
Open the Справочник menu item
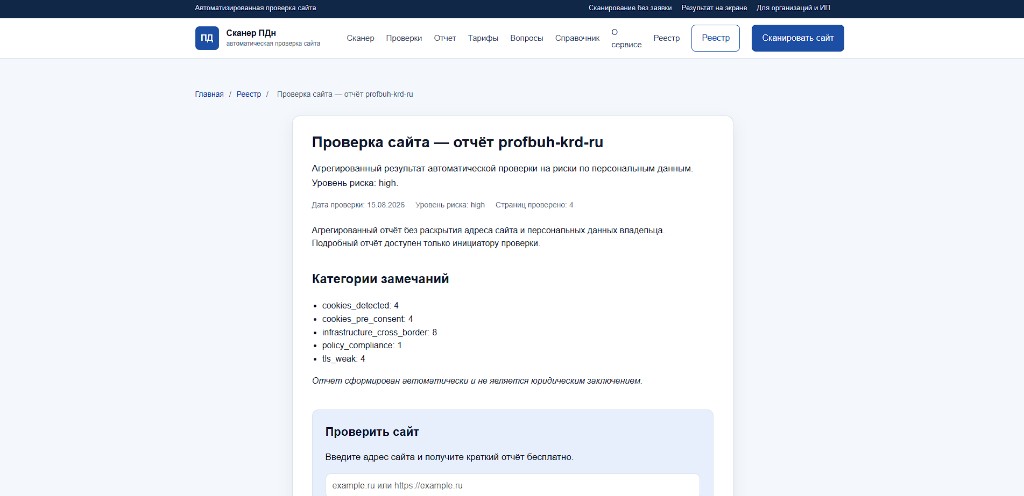click(577, 39)
